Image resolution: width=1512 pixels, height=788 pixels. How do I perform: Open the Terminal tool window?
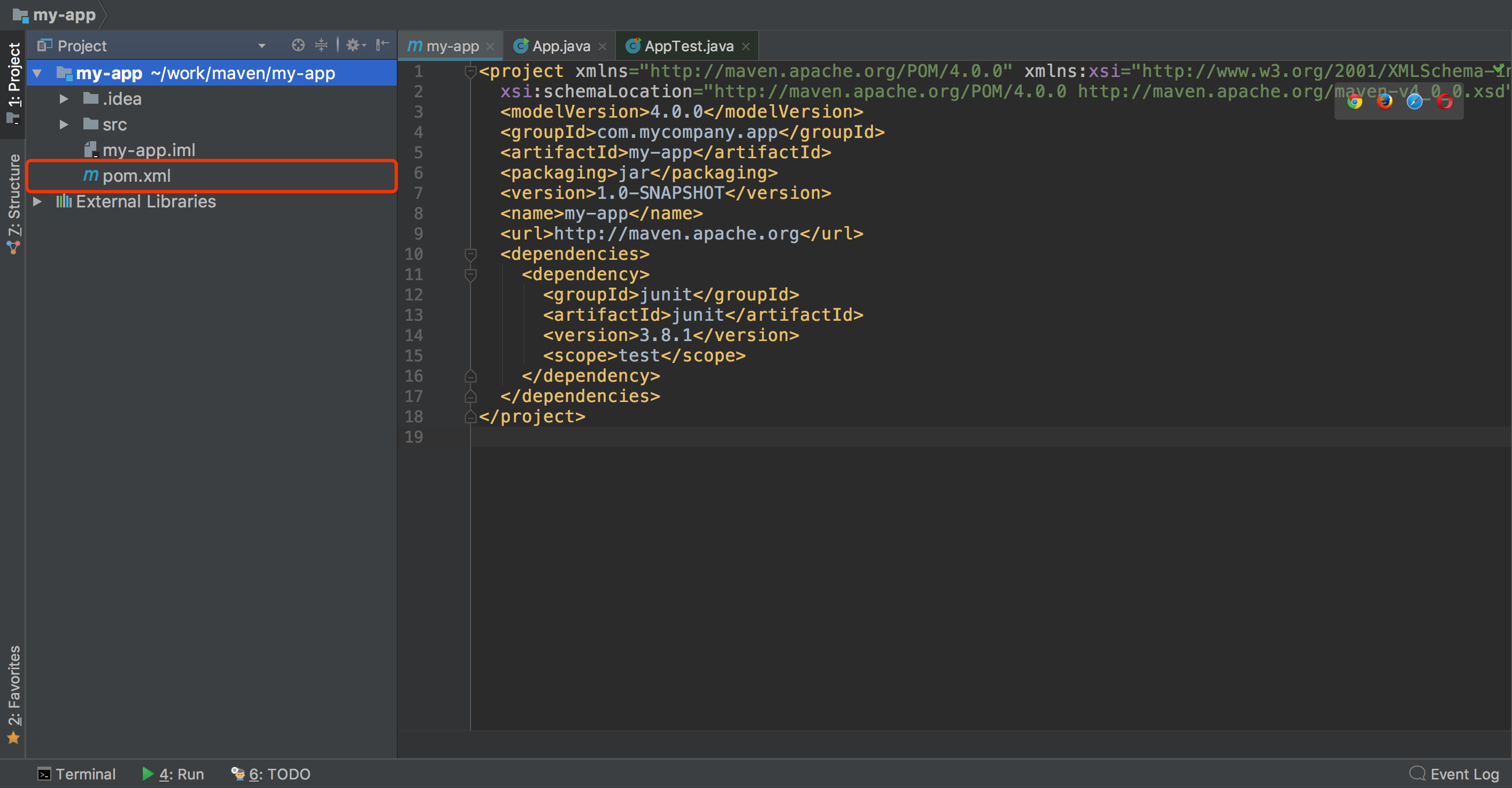[x=77, y=774]
